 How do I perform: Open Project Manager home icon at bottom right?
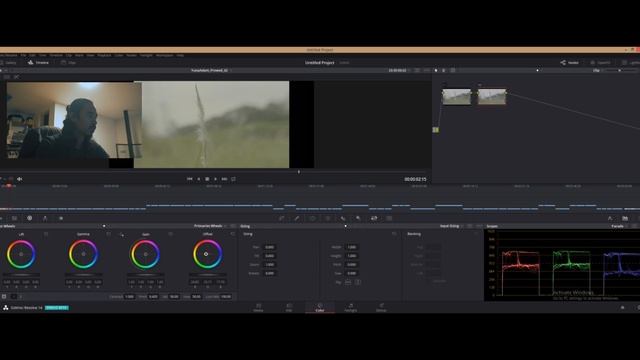click(622, 307)
